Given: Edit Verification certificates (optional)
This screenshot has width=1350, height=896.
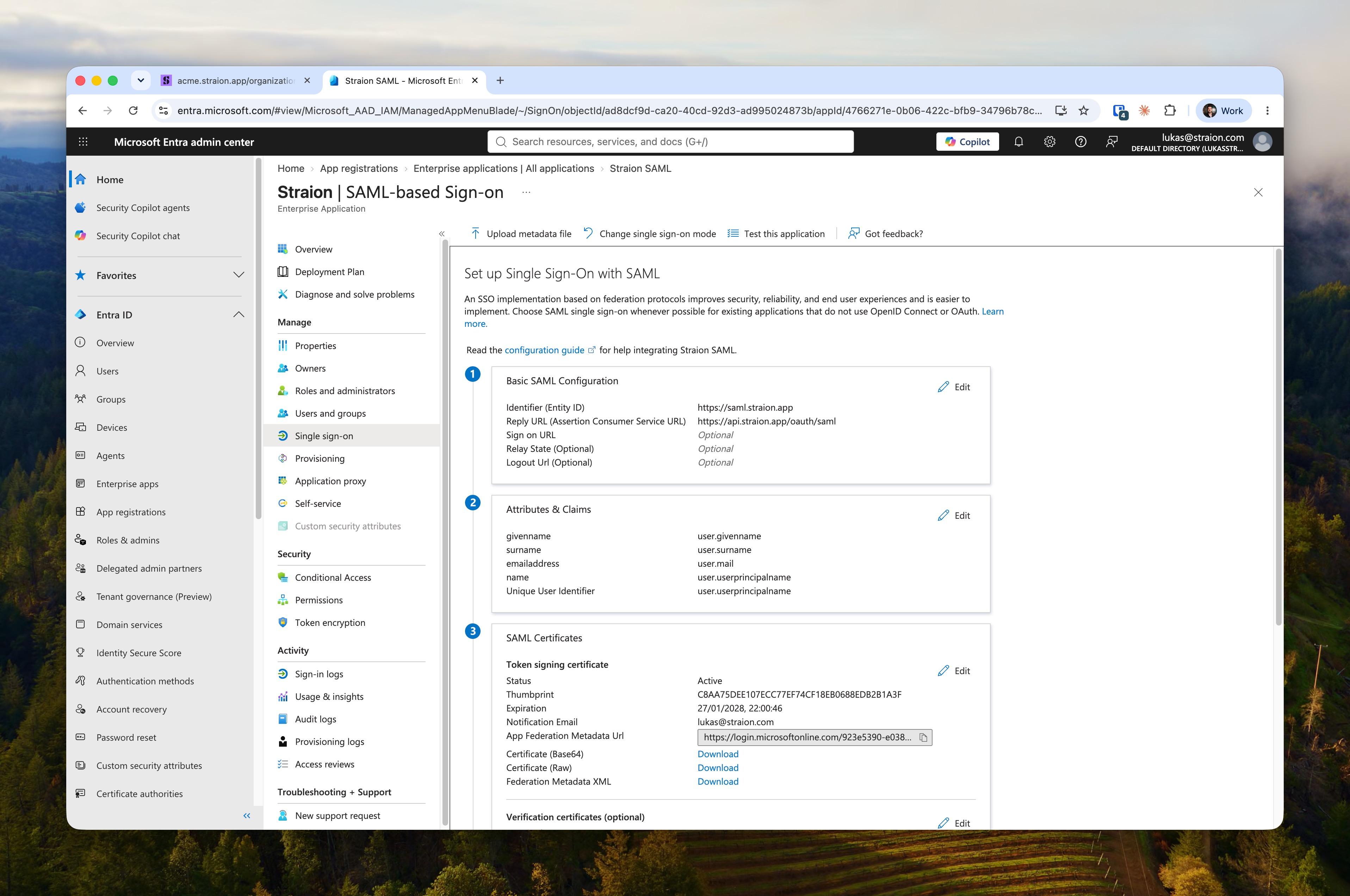Looking at the screenshot, I should point(954,823).
